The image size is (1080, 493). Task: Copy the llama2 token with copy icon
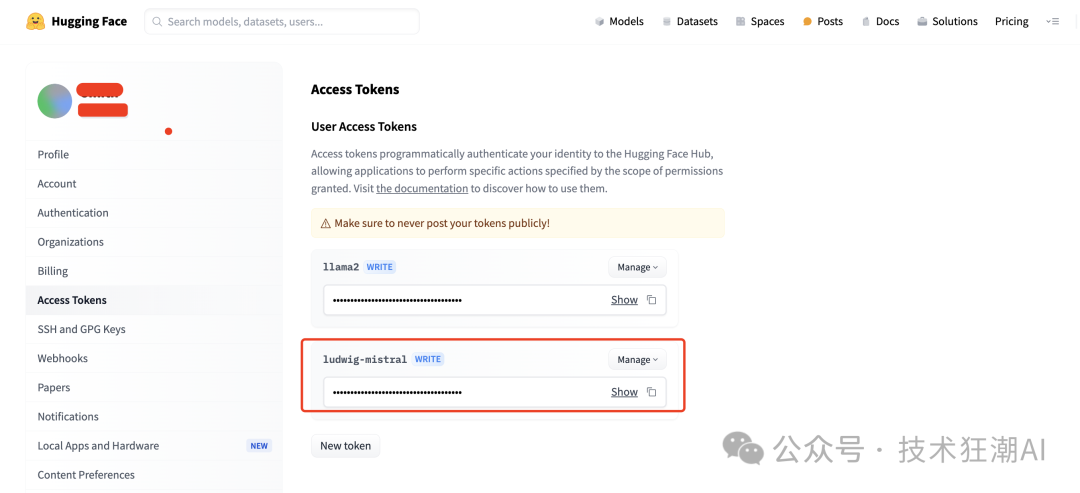[651, 300]
